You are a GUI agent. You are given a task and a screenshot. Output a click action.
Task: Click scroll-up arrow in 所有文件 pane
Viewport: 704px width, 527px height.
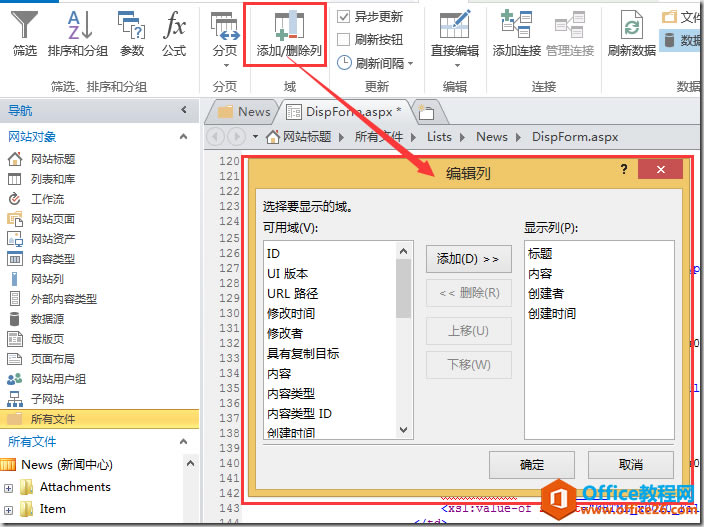(x=190, y=463)
